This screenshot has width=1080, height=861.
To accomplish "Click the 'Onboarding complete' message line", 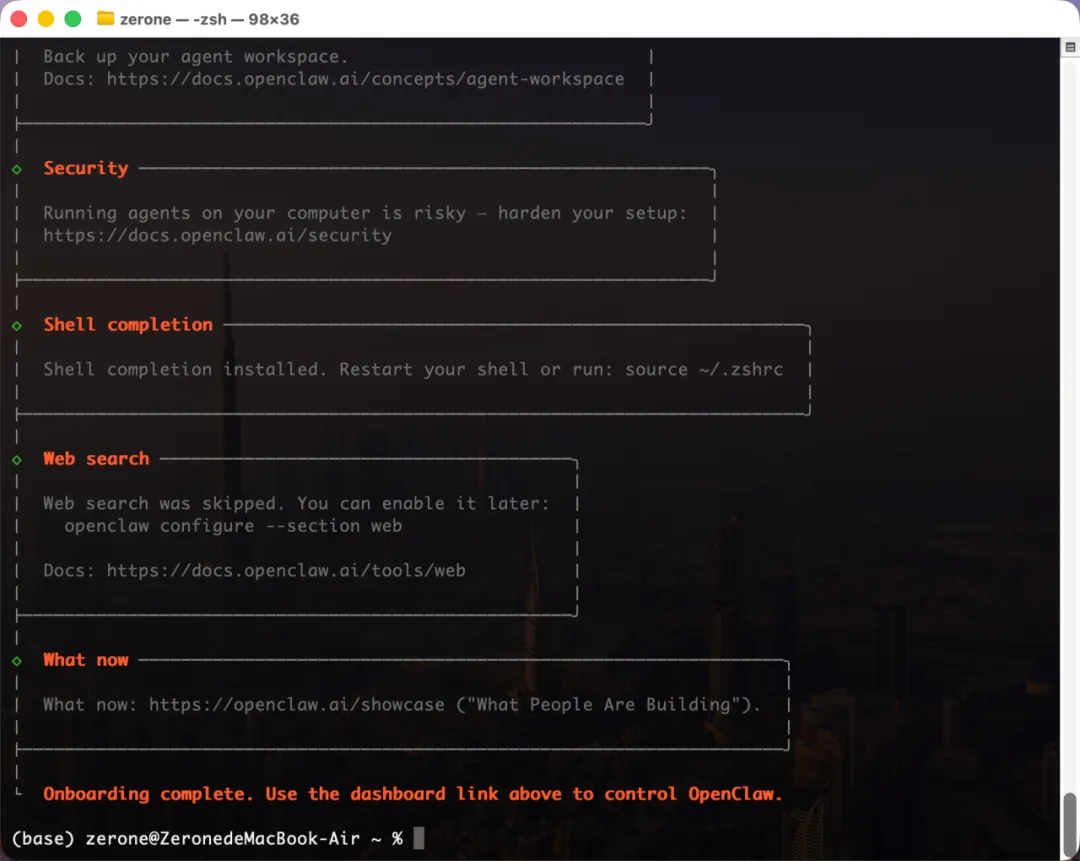I will (x=413, y=794).
